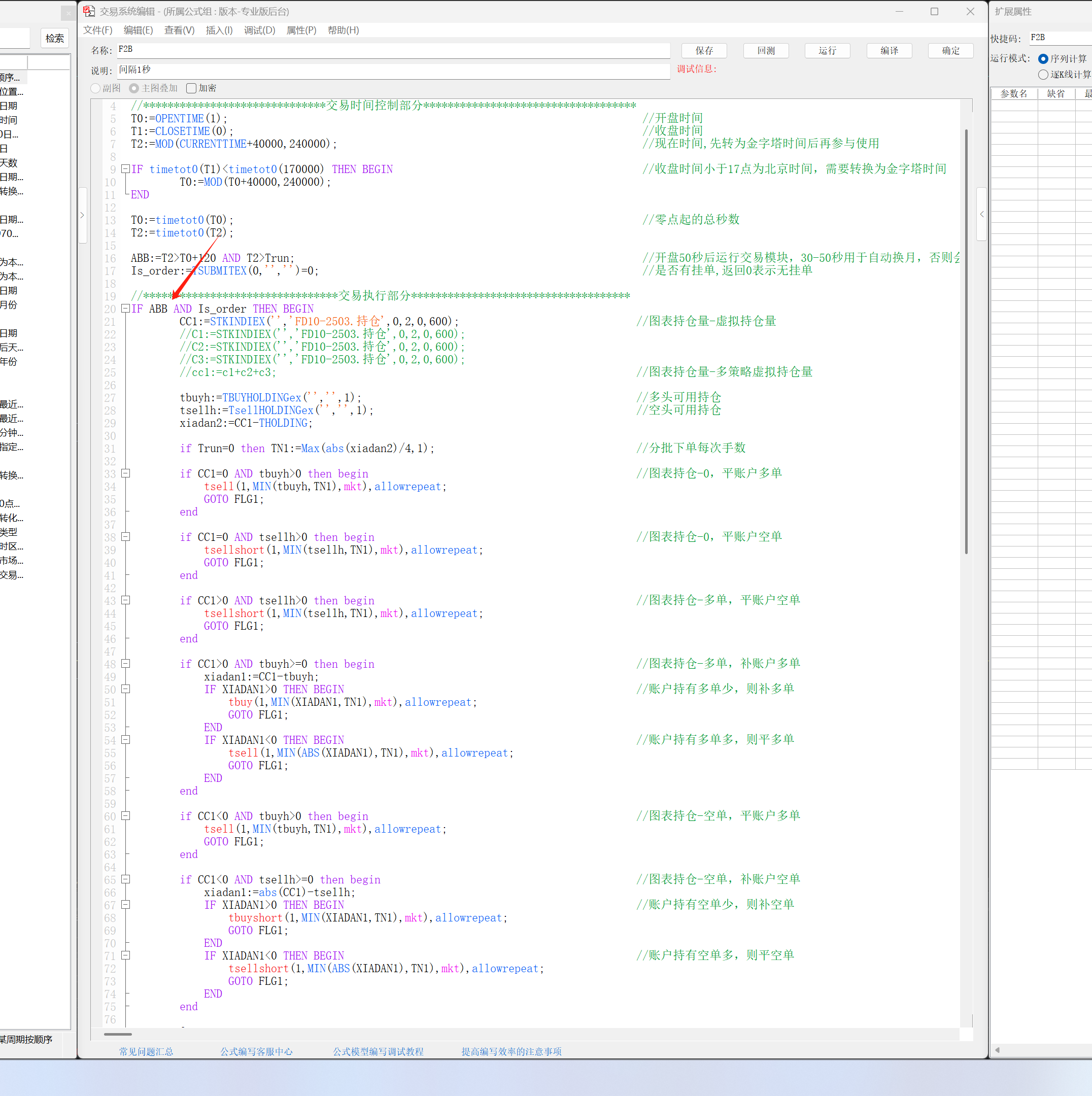Image resolution: width=1092 pixels, height=1096 pixels.
Task: Collapse the left panel with chevron handle
Action: pyautogui.click(x=82, y=215)
